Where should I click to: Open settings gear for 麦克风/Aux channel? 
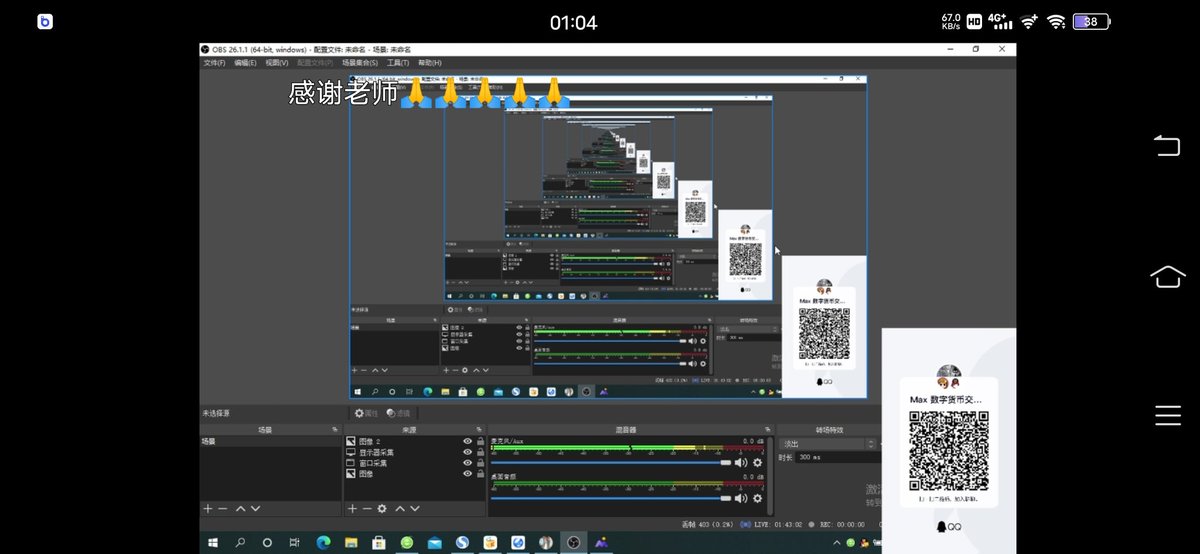point(758,462)
